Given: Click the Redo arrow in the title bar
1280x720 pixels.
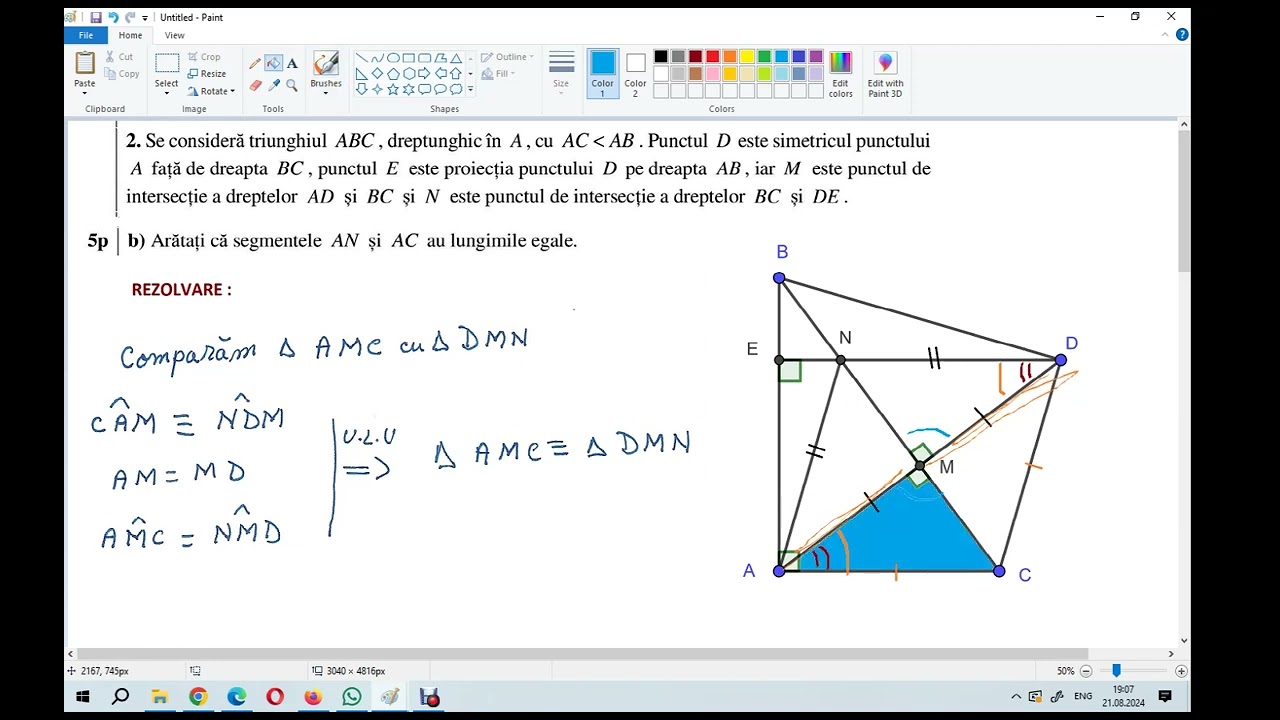Looking at the screenshot, I should [x=129, y=17].
